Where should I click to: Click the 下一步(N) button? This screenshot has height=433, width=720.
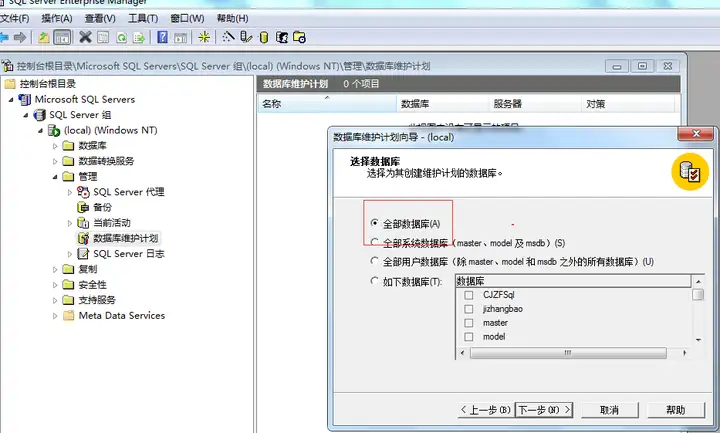pyautogui.click(x=545, y=410)
